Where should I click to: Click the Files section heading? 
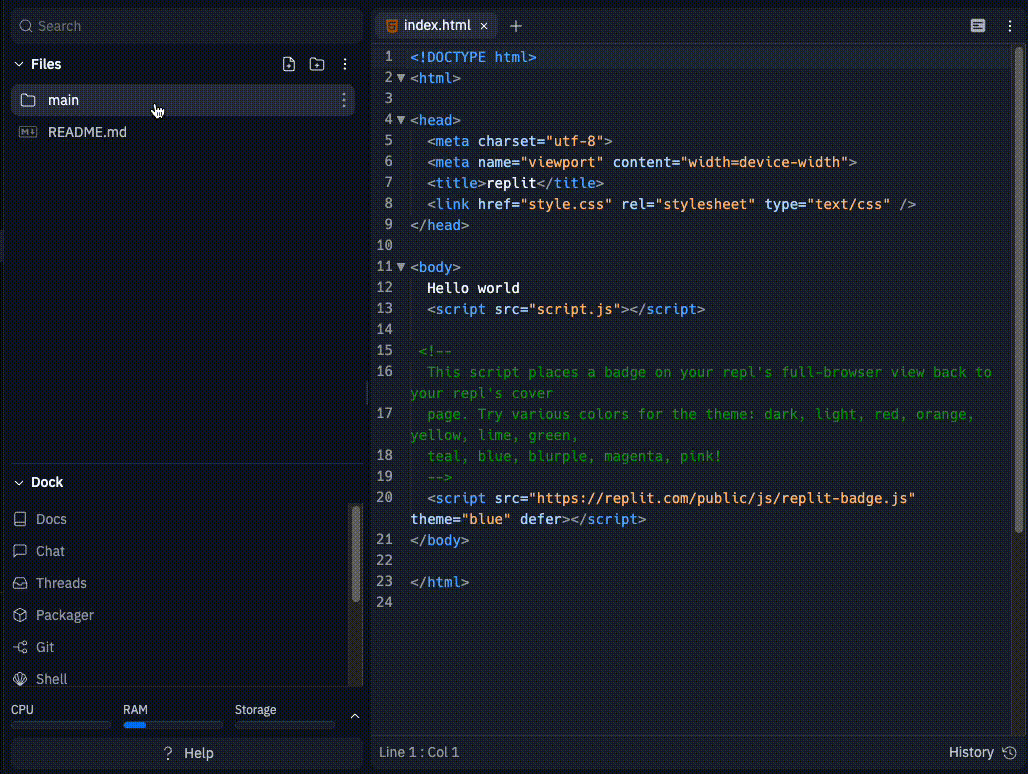46,64
